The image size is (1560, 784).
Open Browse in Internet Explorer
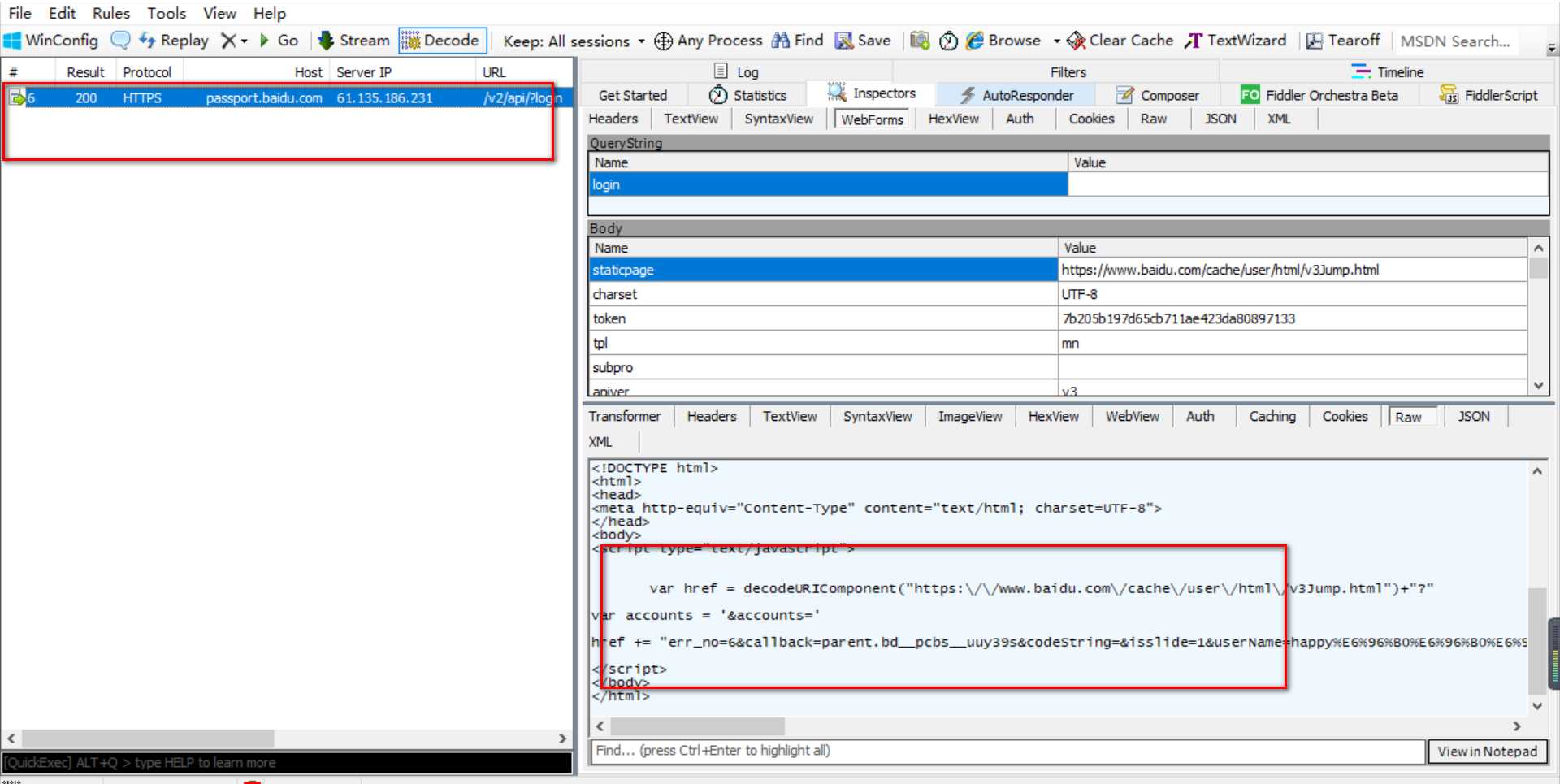coord(1003,40)
